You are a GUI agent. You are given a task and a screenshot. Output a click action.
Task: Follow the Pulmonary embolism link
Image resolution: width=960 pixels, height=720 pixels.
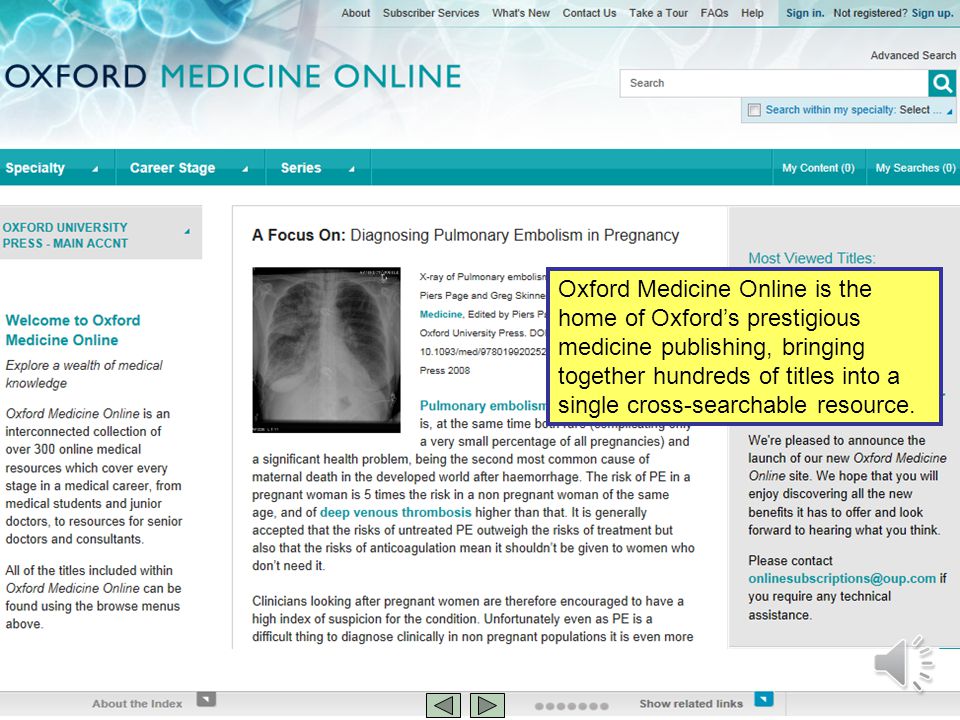[x=482, y=405]
